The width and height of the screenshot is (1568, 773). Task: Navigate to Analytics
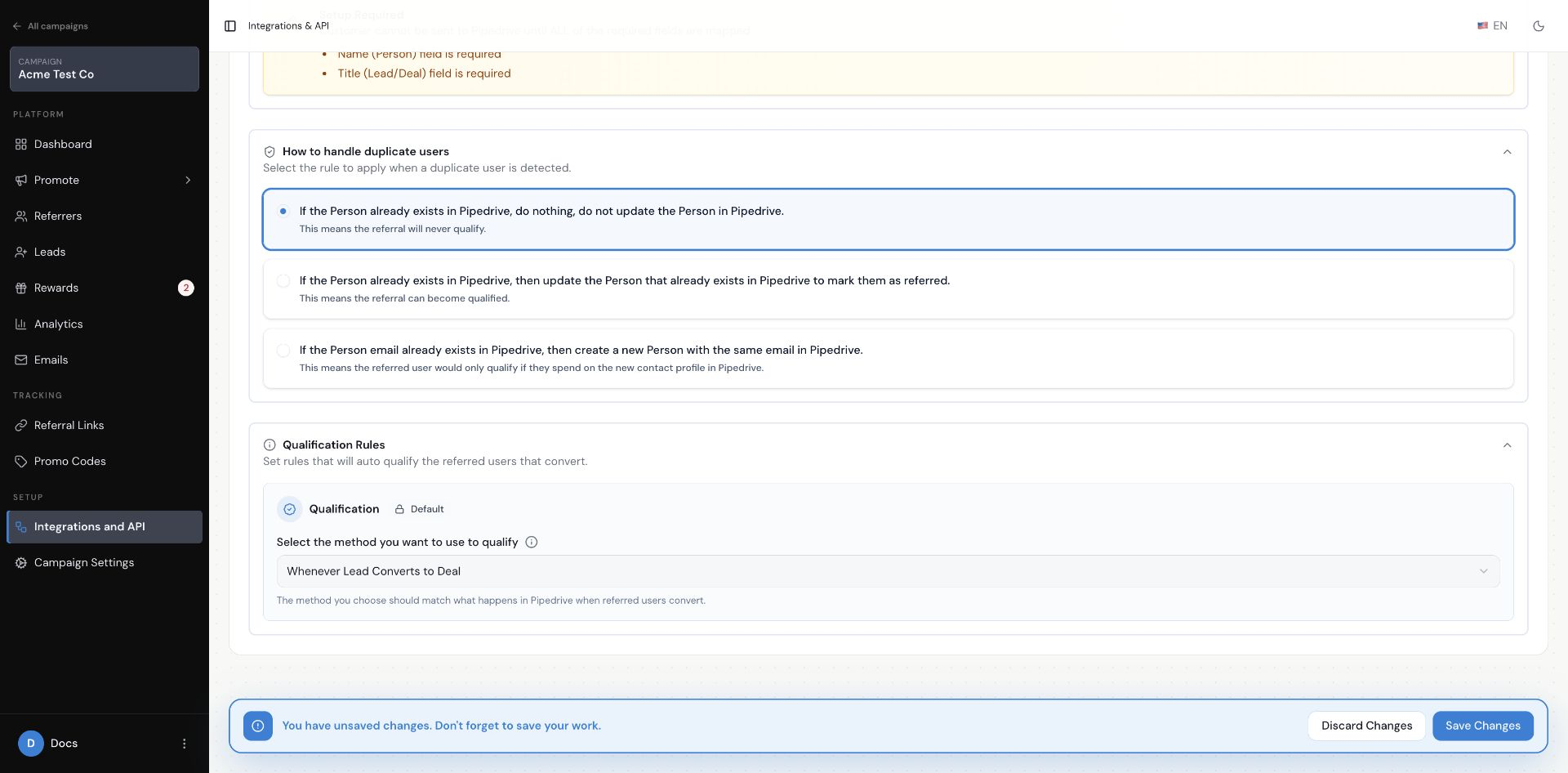click(105, 324)
